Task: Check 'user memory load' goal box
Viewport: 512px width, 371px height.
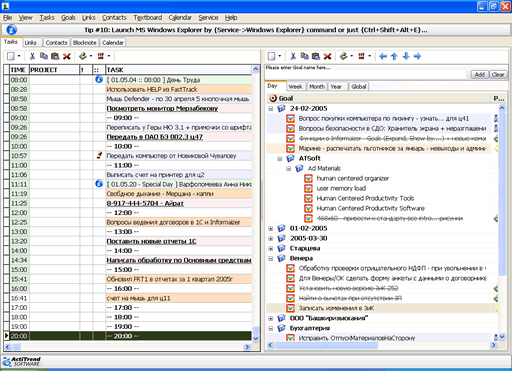Action: point(308,188)
